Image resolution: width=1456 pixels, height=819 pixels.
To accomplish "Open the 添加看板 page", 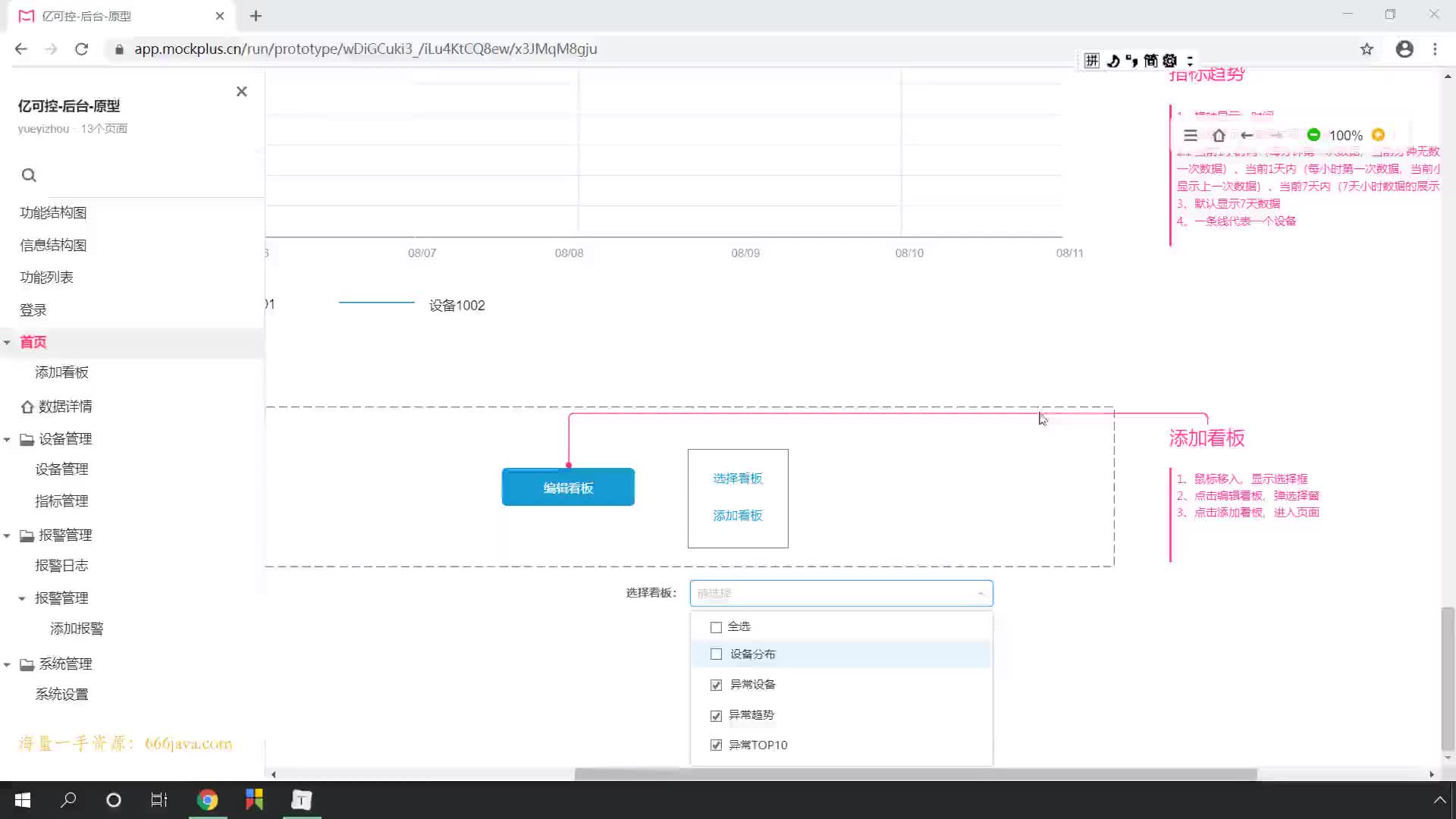I will 61,372.
